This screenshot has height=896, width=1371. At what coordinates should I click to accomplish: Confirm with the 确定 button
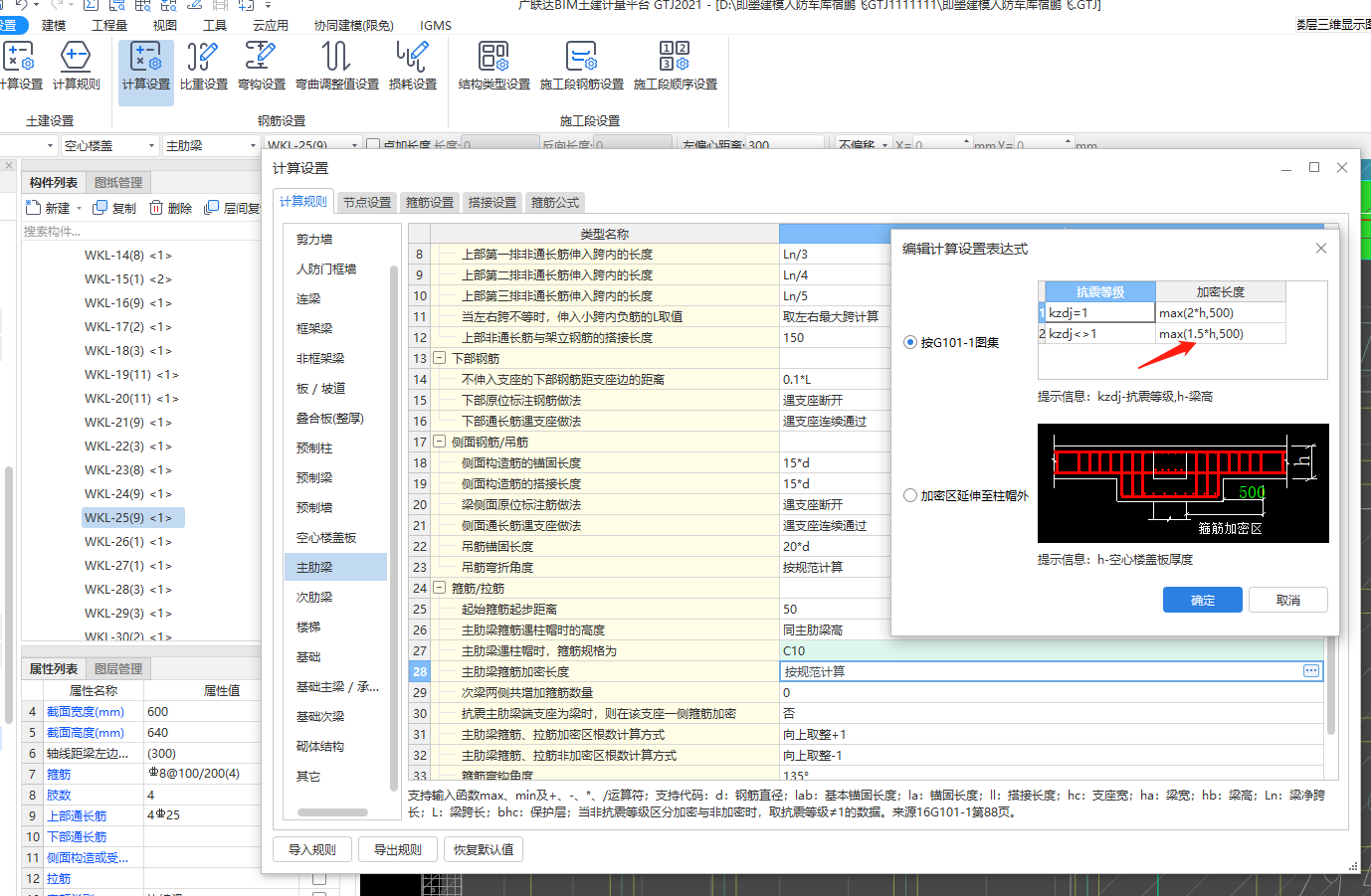[x=1203, y=600]
